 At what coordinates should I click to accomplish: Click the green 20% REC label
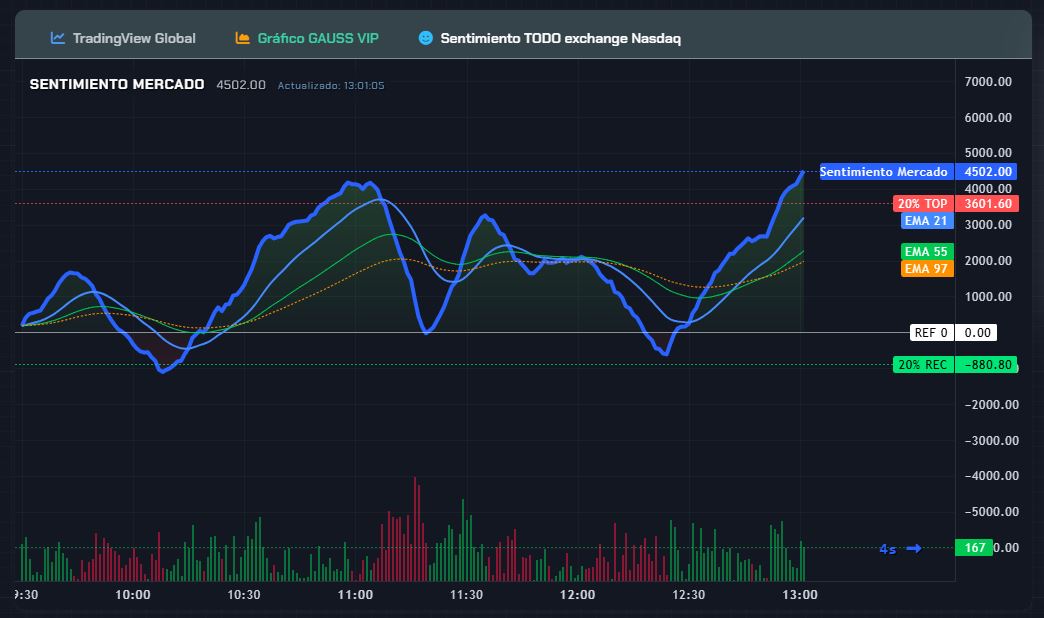(x=922, y=365)
